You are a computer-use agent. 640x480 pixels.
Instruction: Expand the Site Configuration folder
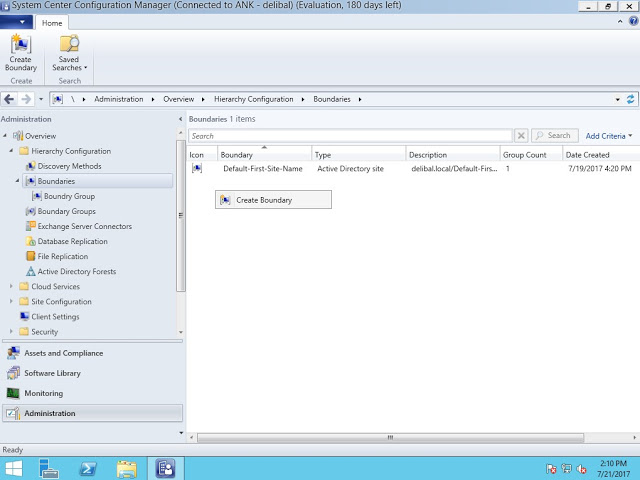12,301
